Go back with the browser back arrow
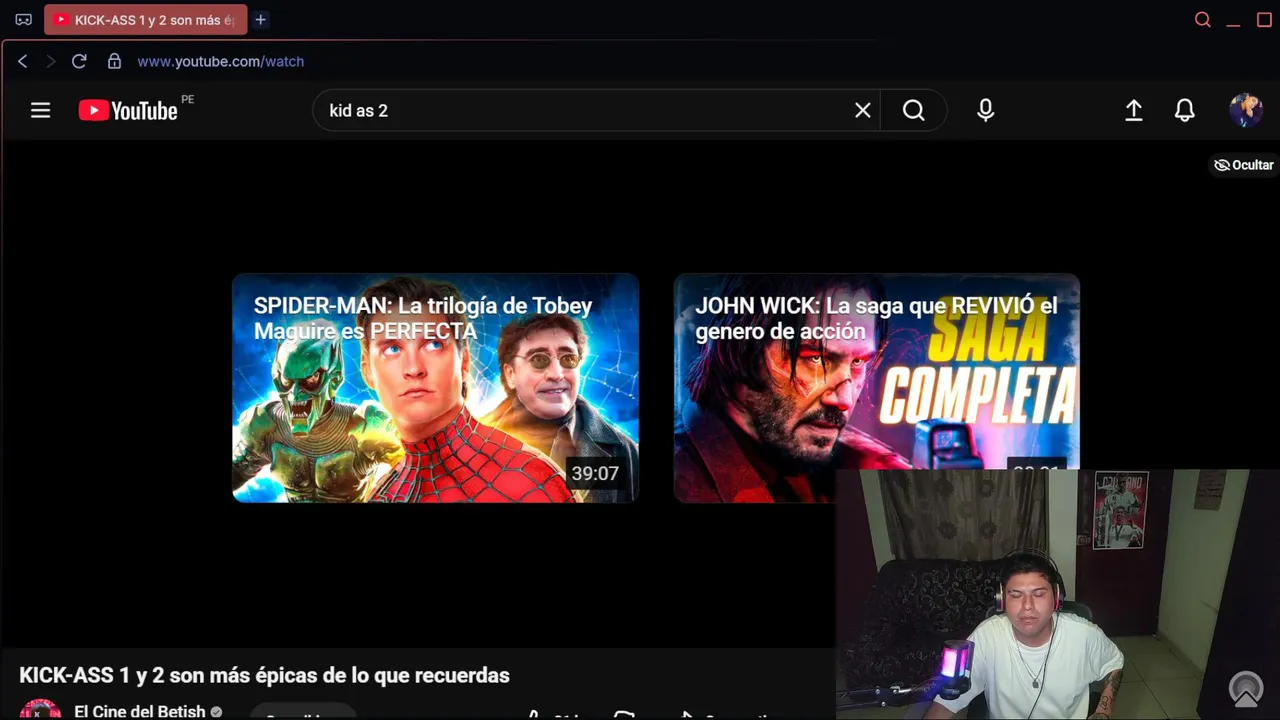Screen dimensions: 1280x720 point(23,61)
